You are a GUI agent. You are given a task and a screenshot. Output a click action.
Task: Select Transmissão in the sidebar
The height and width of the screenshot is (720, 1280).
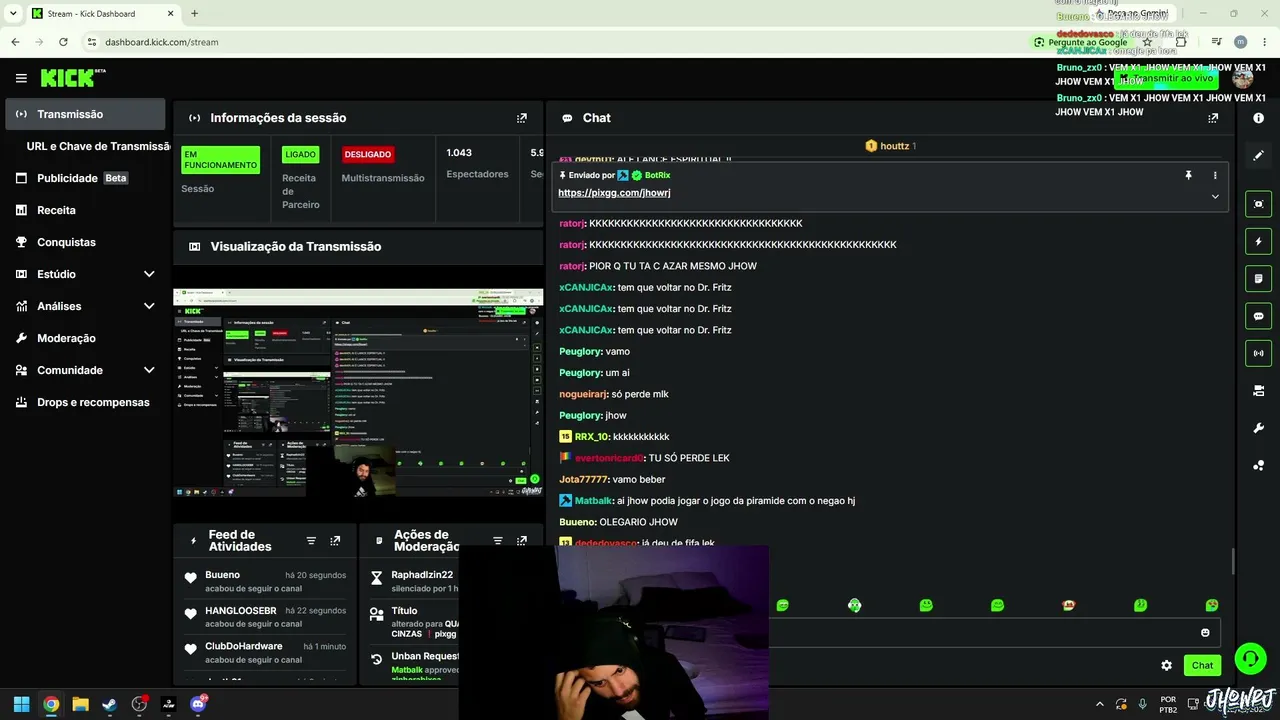point(85,114)
